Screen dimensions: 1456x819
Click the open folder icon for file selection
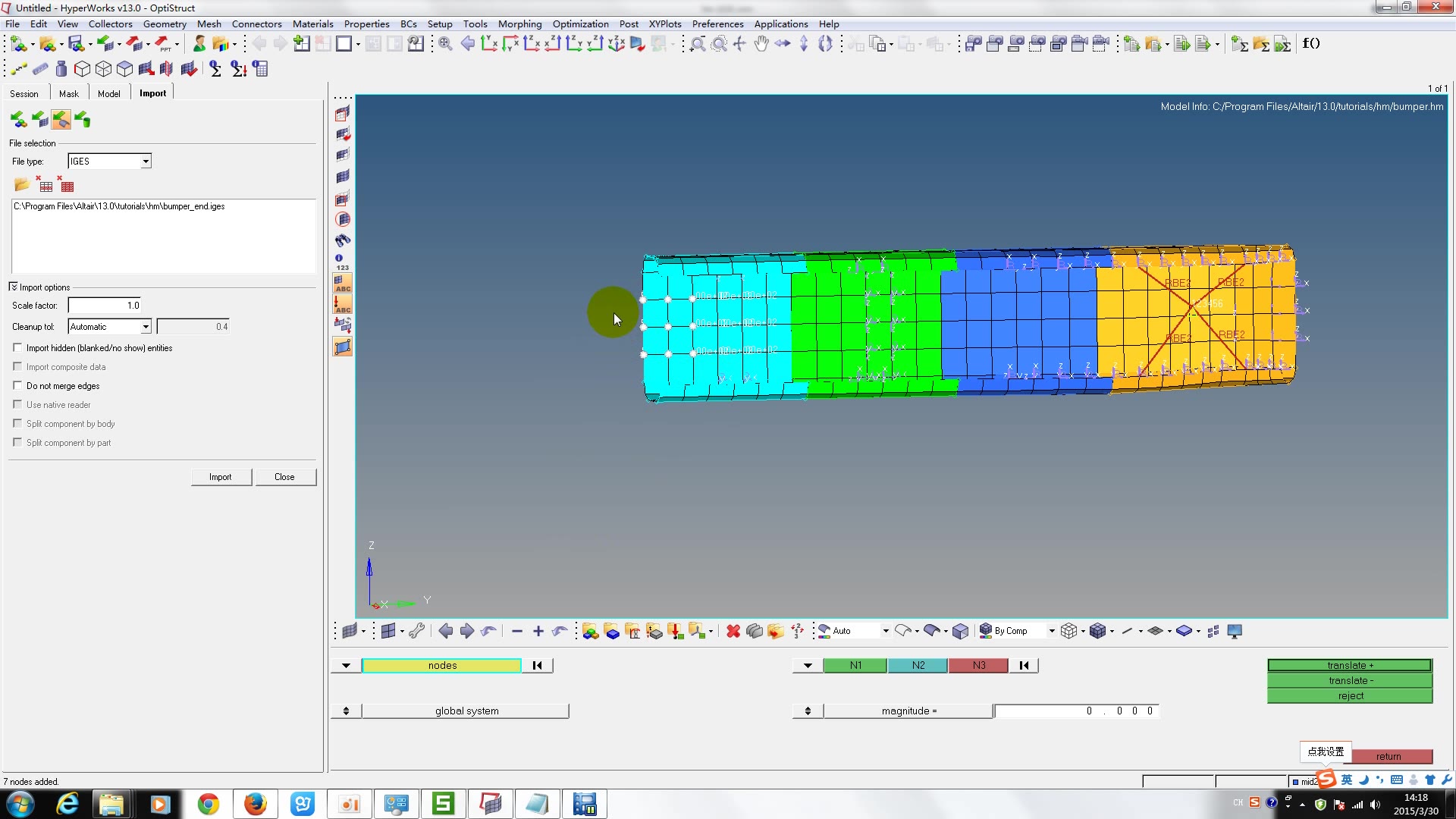point(21,185)
